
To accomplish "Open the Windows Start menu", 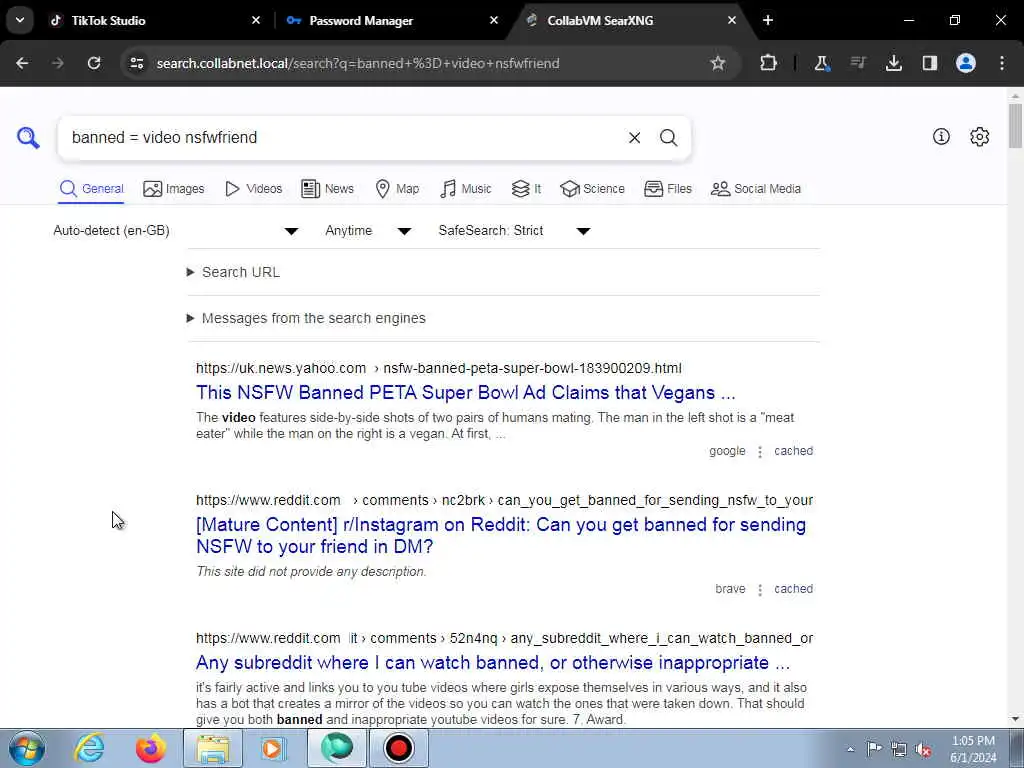I will point(27,748).
